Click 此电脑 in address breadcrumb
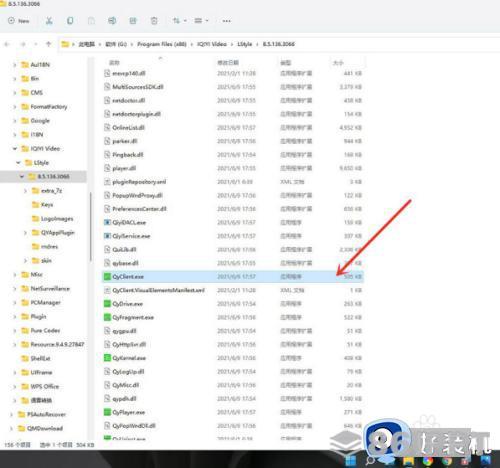Screen dimensions: 500x468 (87, 44)
